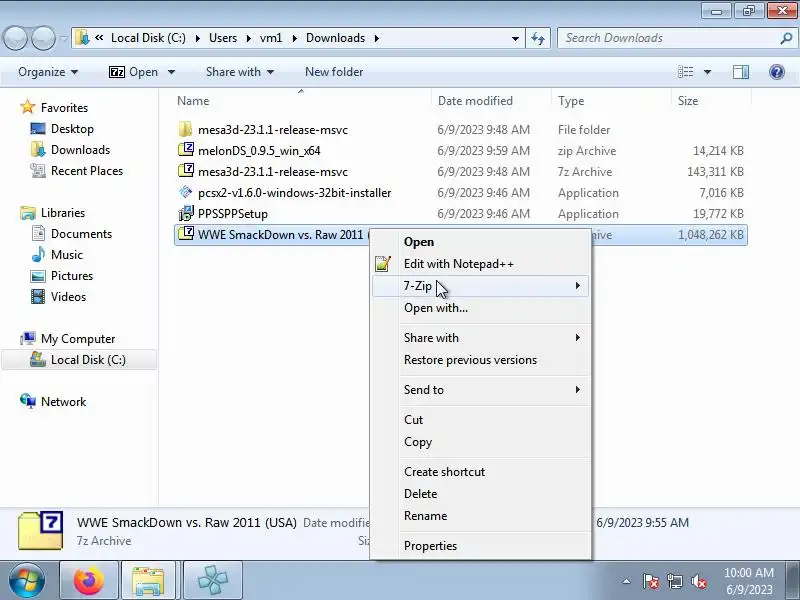Select Local Disk (C:) in navigation pane
This screenshot has height=600, width=800.
coord(79,360)
